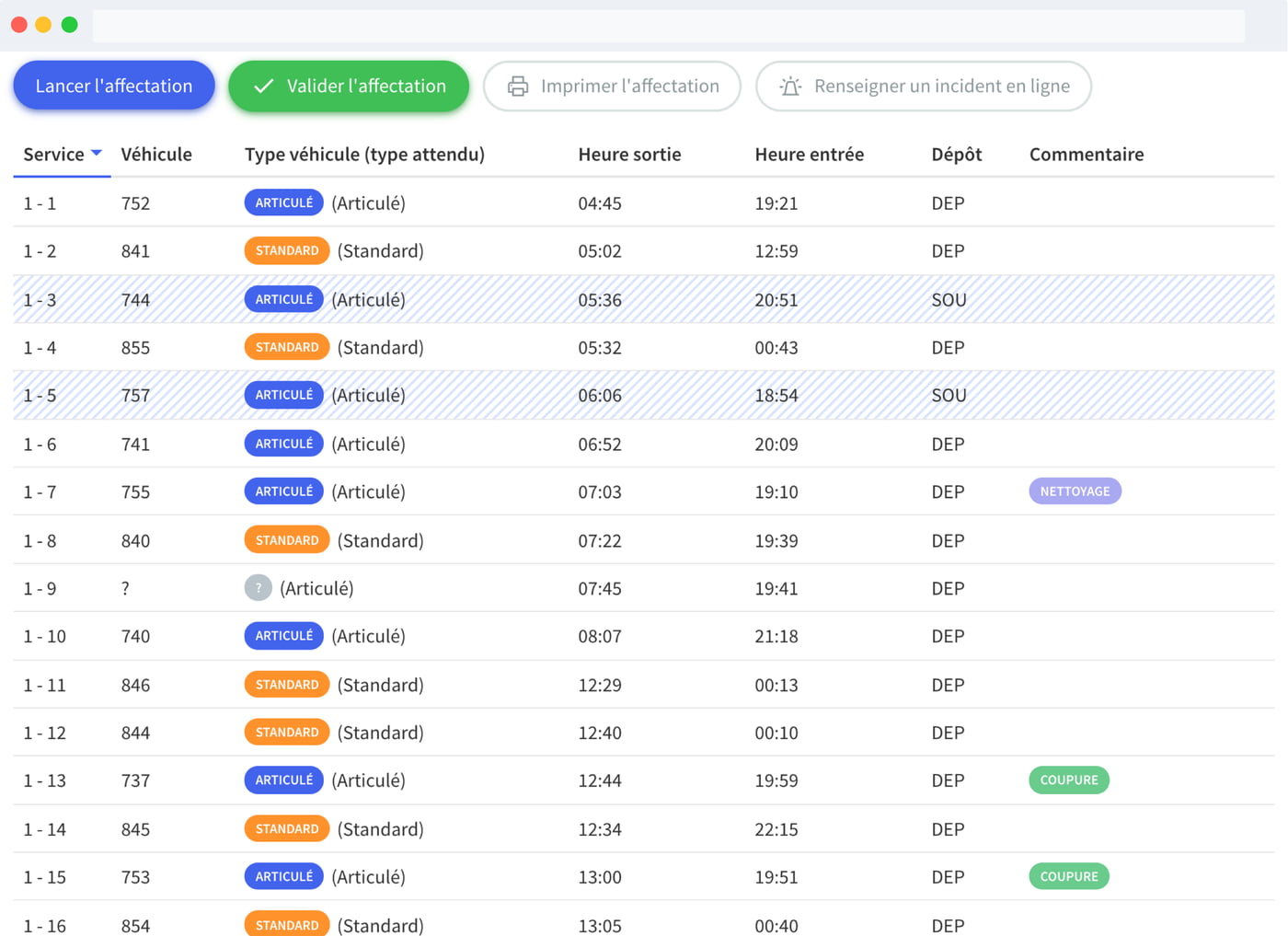This screenshot has height=936, width=1288.
Task: Click SOU depot on service 1 - 5
Action: (x=949, y=396)
